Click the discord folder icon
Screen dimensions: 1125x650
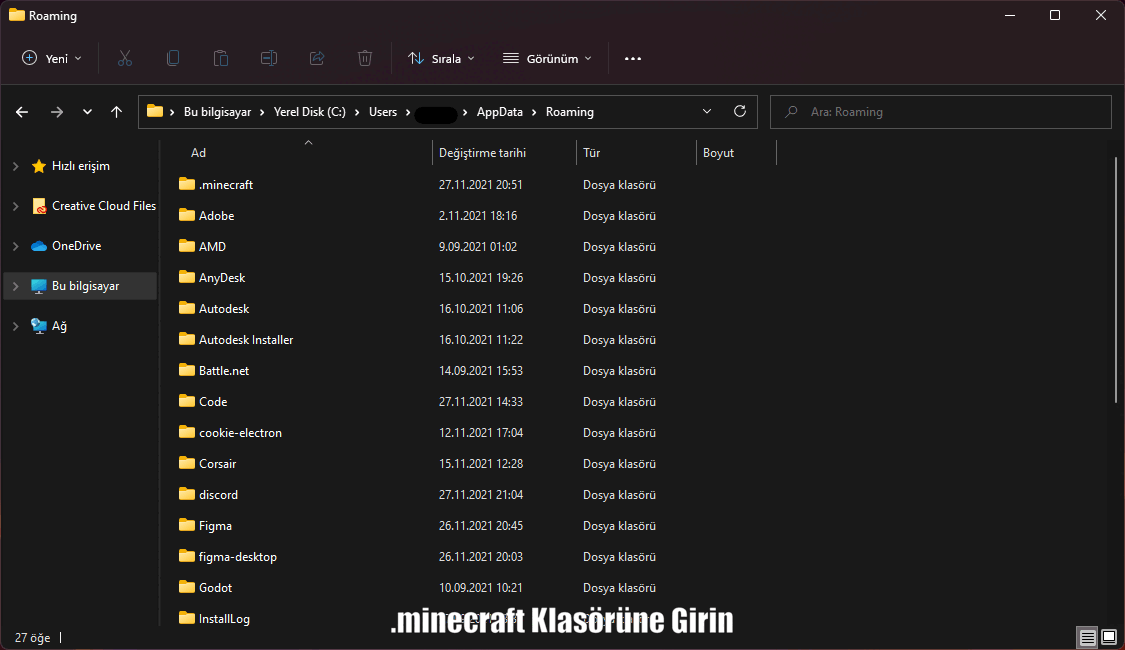187,494
